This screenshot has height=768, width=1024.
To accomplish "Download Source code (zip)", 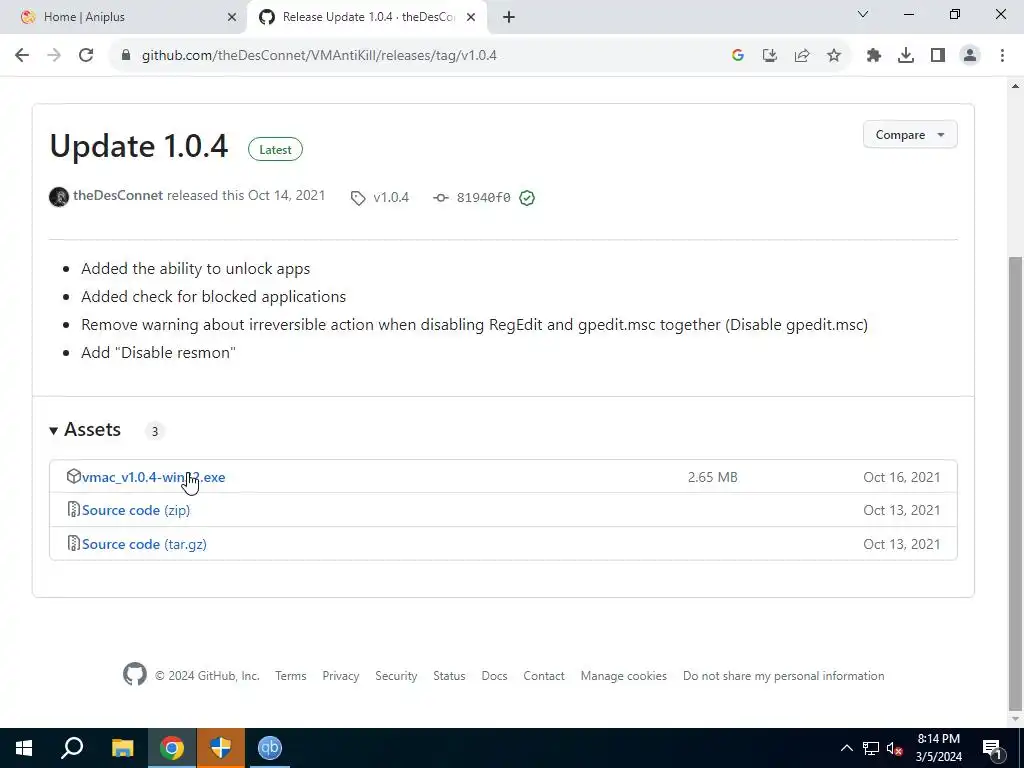I will click(136, 510).
